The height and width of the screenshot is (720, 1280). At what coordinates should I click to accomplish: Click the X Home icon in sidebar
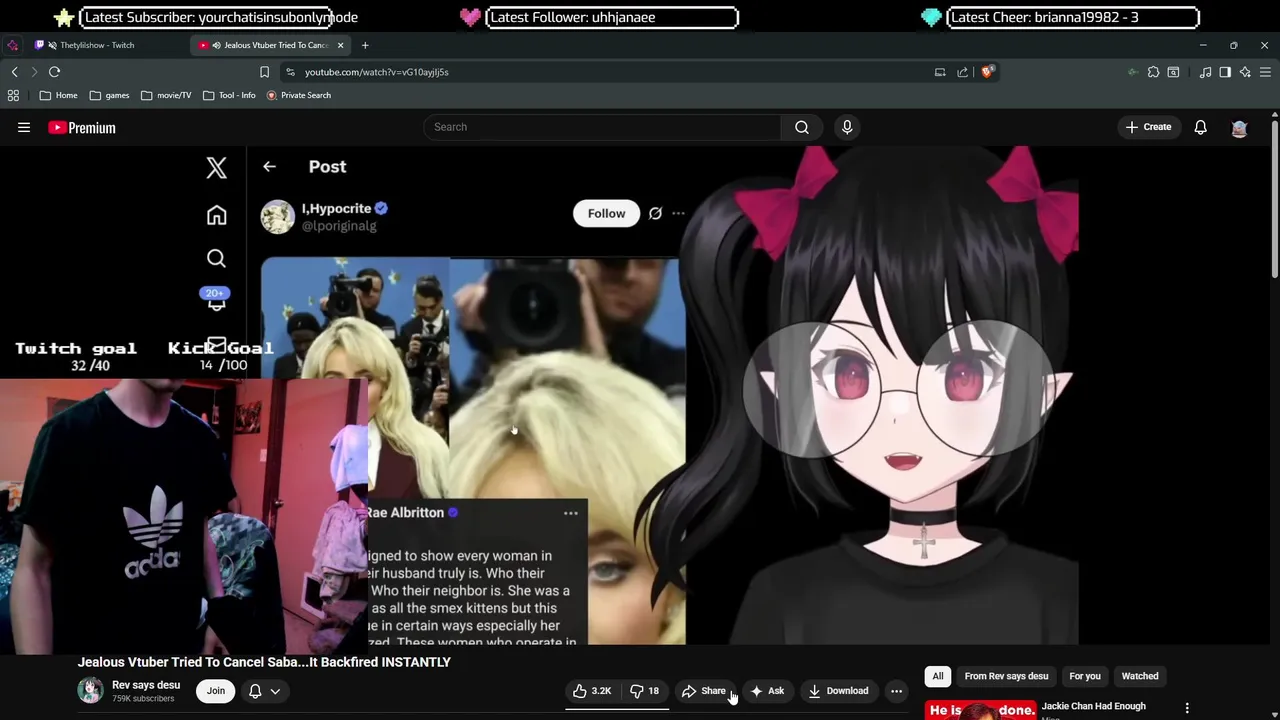[x=216, y=215]
